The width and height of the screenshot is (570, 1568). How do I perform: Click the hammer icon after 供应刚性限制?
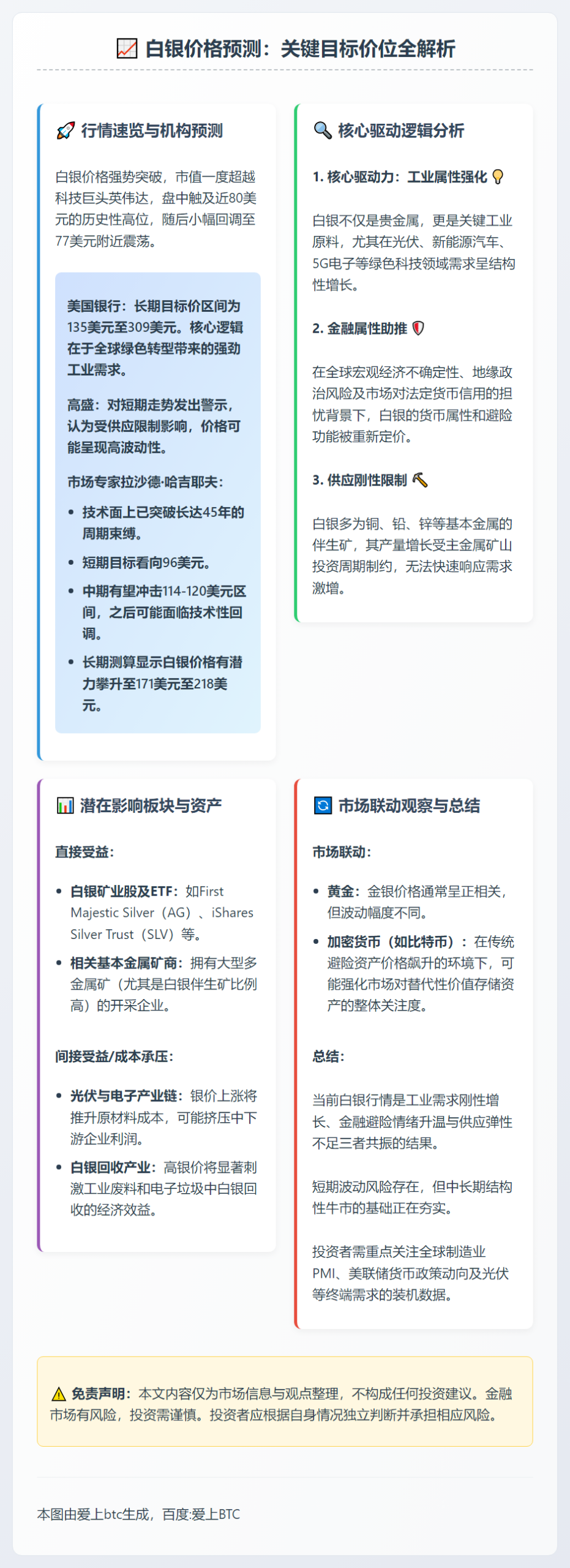(420, 480)
